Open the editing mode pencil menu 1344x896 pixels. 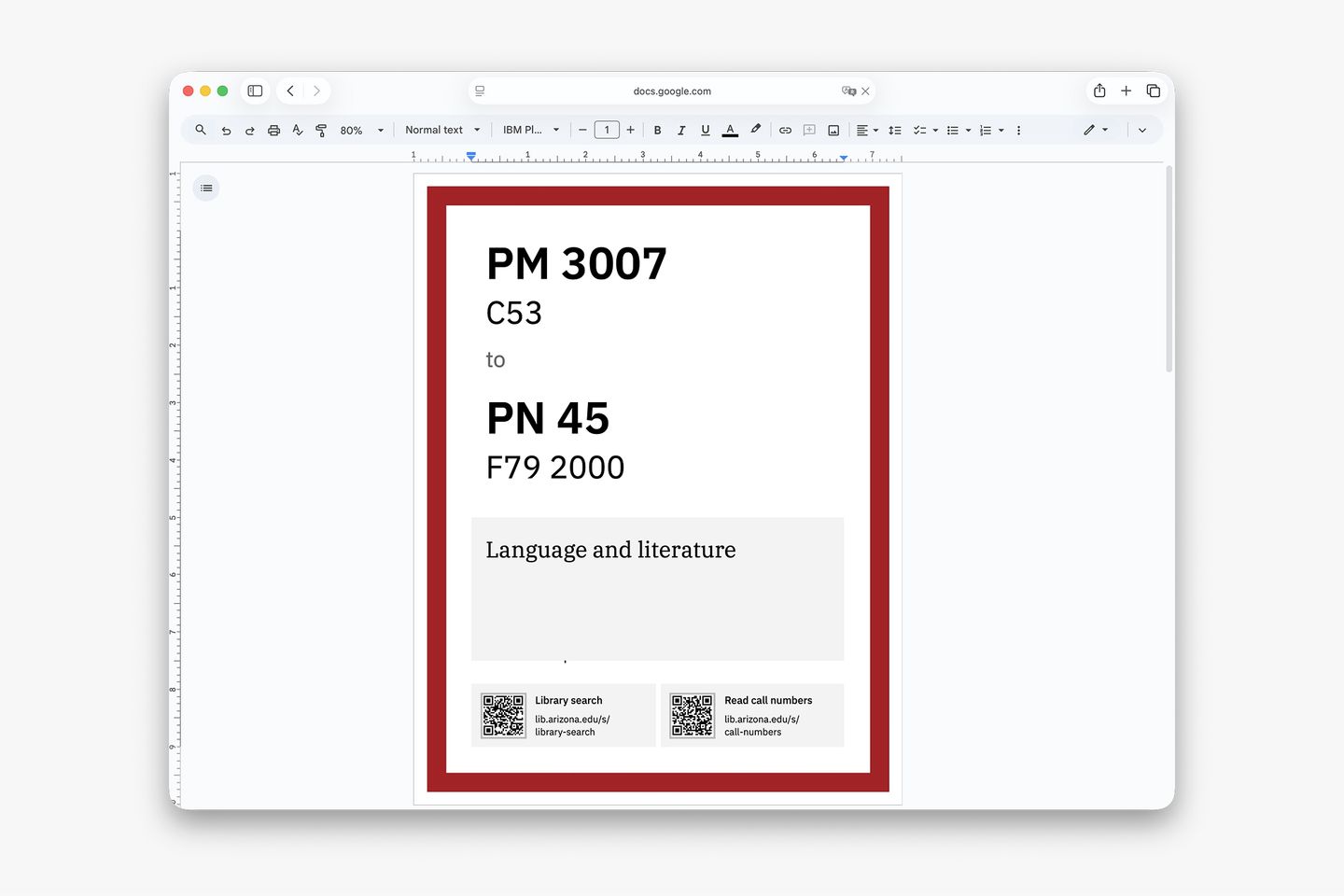click(1095, 131)
